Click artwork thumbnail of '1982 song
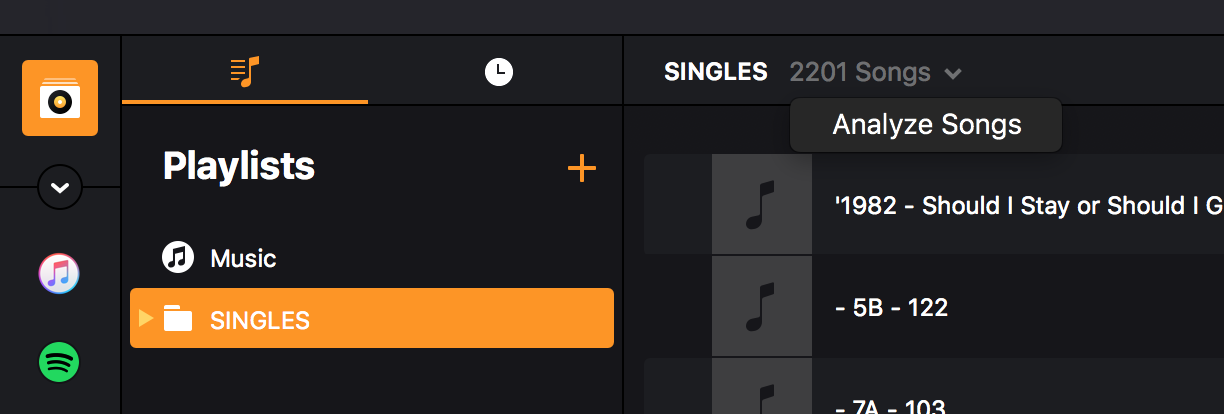This screenshot has height=414, width=1224. [761, 205]
